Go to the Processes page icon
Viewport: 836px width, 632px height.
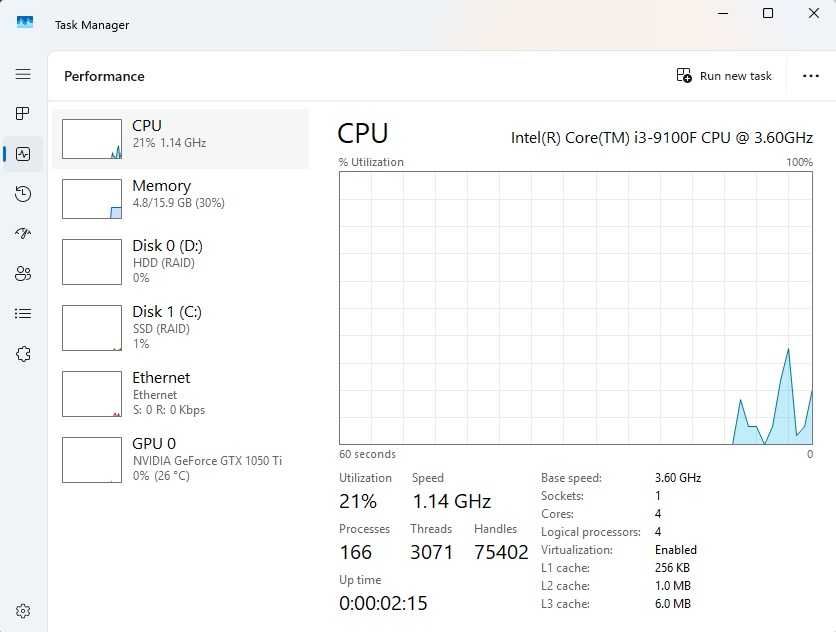coord(23,114)
